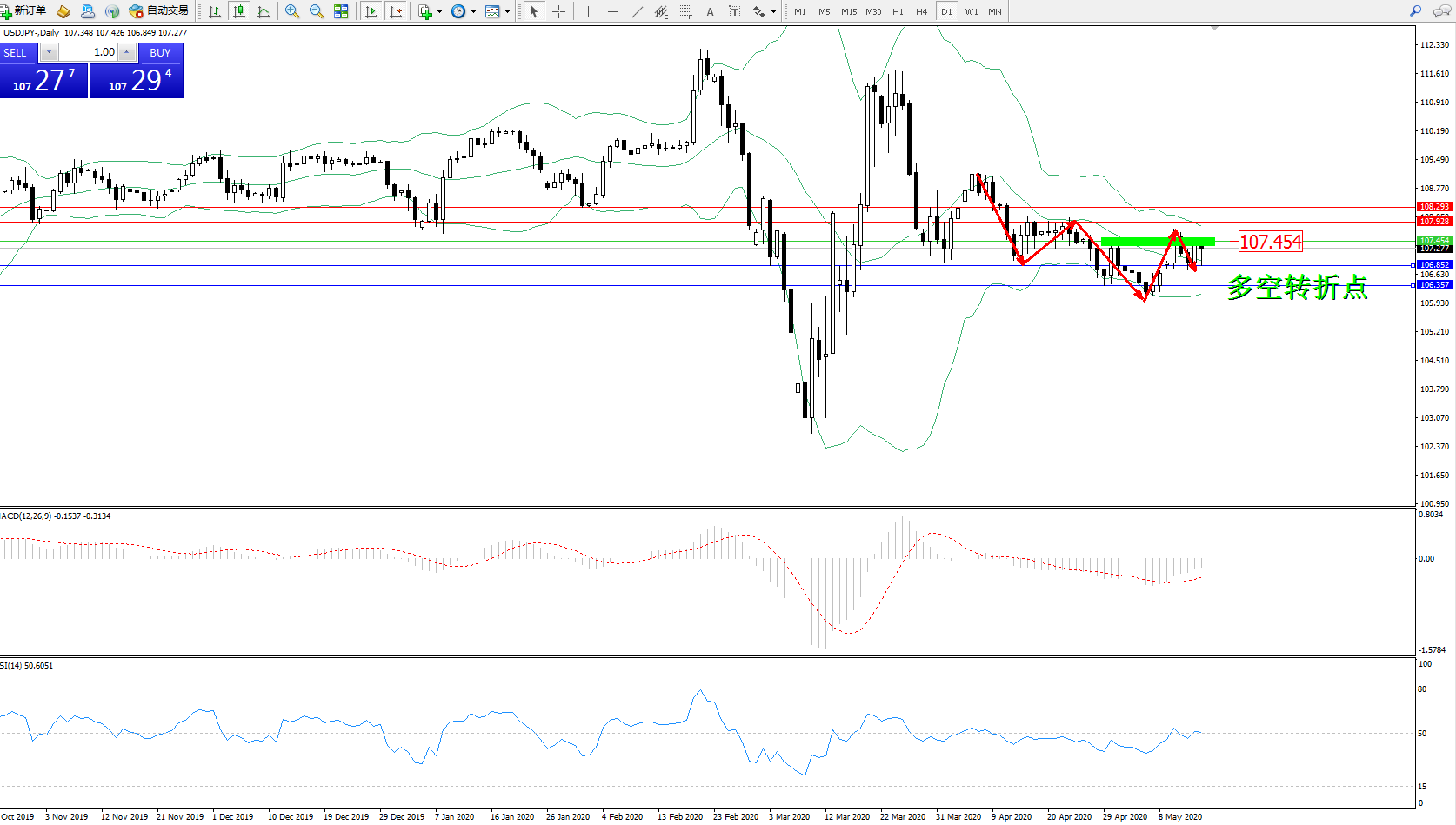The image size is (1456, 825).
Task: Click the tile windows icon
Action: (341, 11)
